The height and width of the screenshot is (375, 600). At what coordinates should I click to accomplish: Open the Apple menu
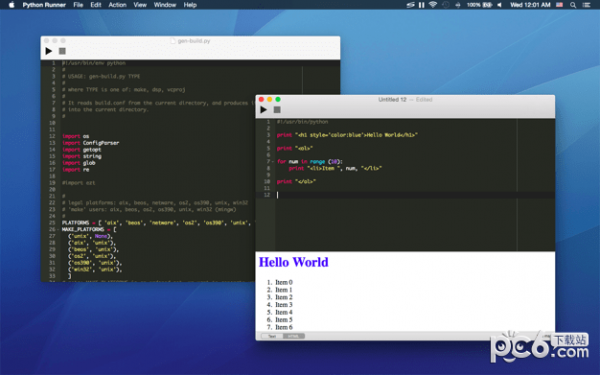coord(11,5)
